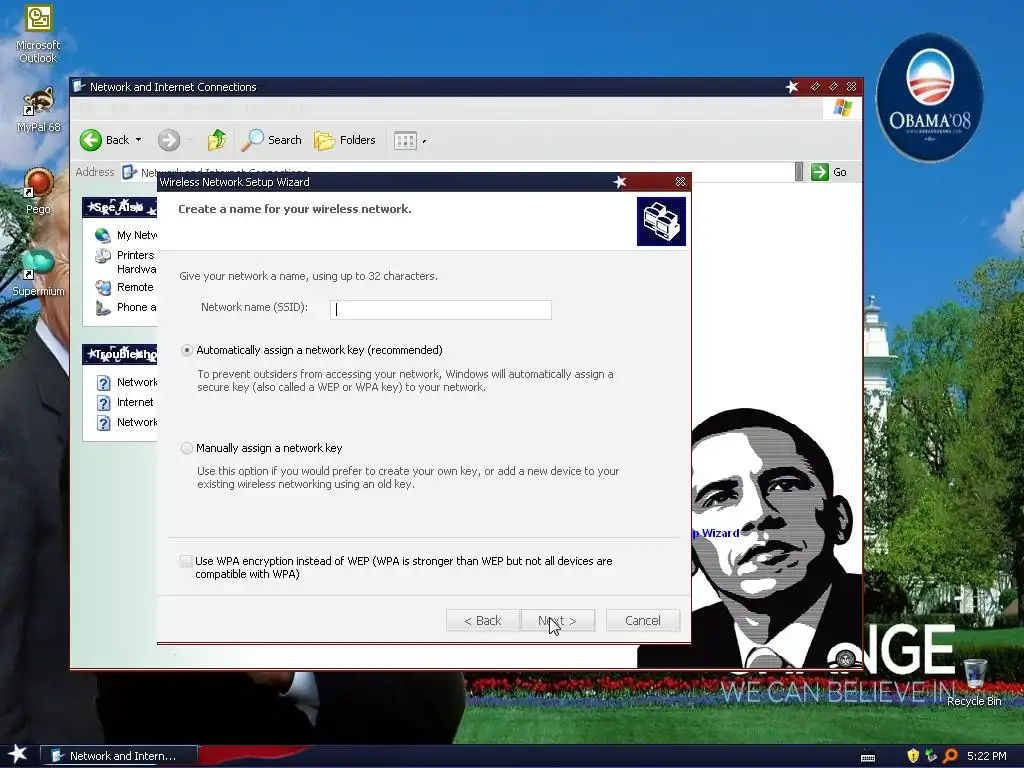
Task: Close the Wireless Network Setup Wizard dialog
Action: 680,182
